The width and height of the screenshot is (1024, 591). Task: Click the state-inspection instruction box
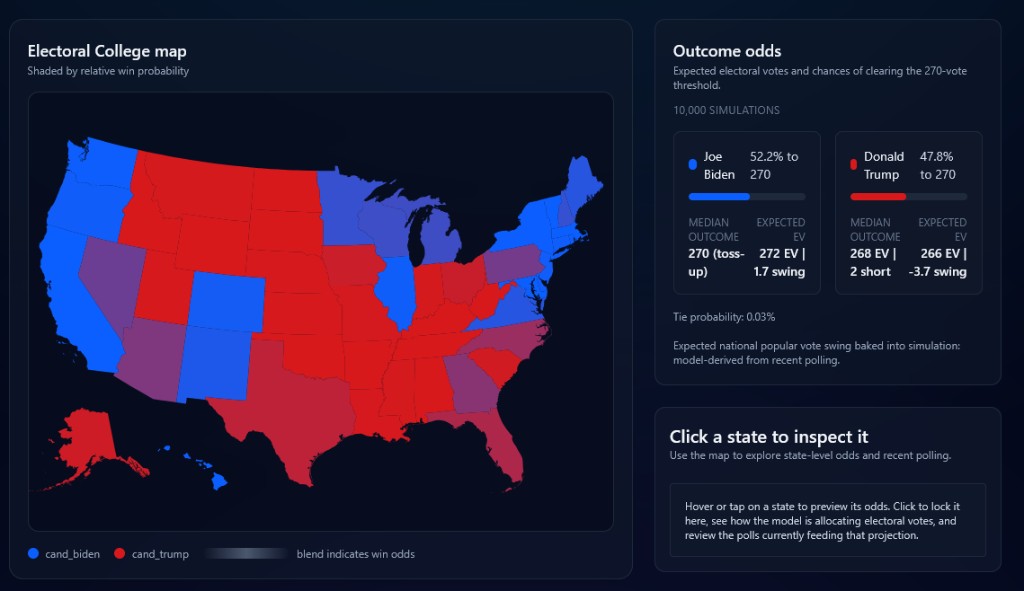pos(827,520)
